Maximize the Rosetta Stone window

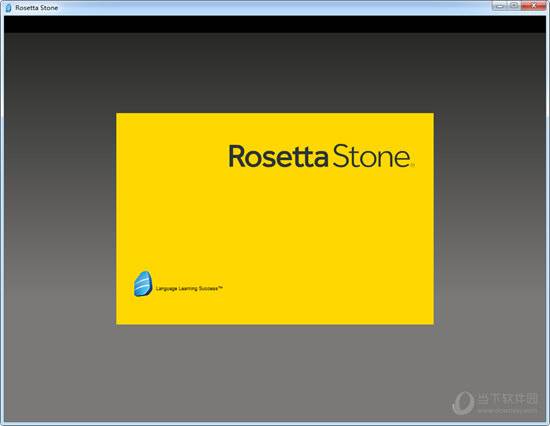[515, 5]
